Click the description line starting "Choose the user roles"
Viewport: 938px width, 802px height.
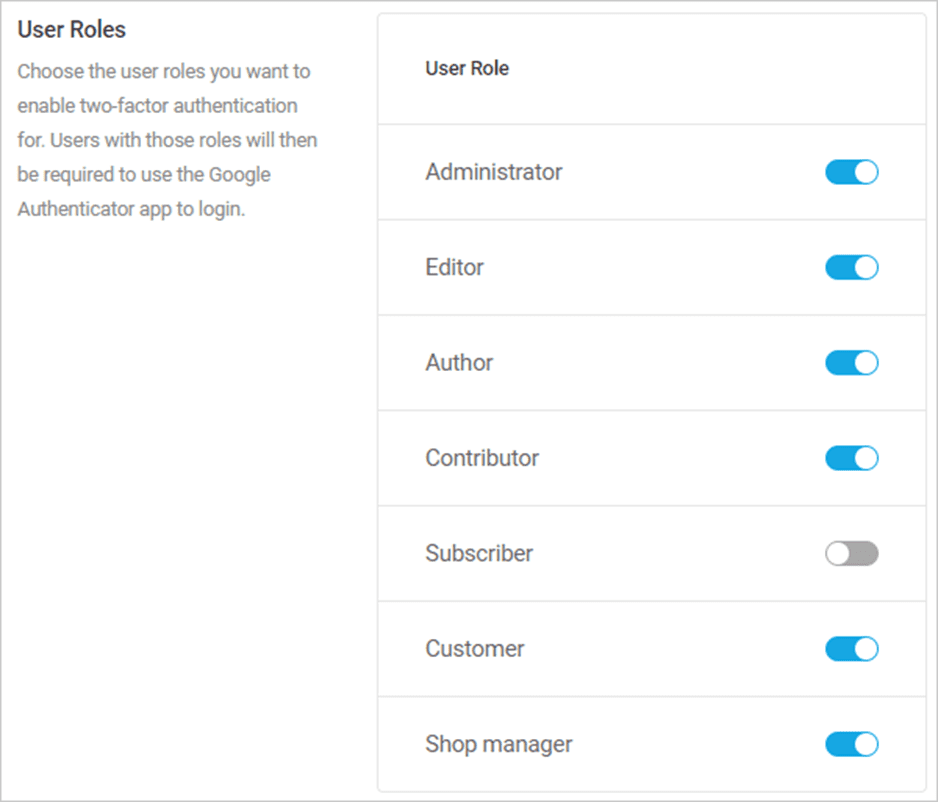point(163,72)
